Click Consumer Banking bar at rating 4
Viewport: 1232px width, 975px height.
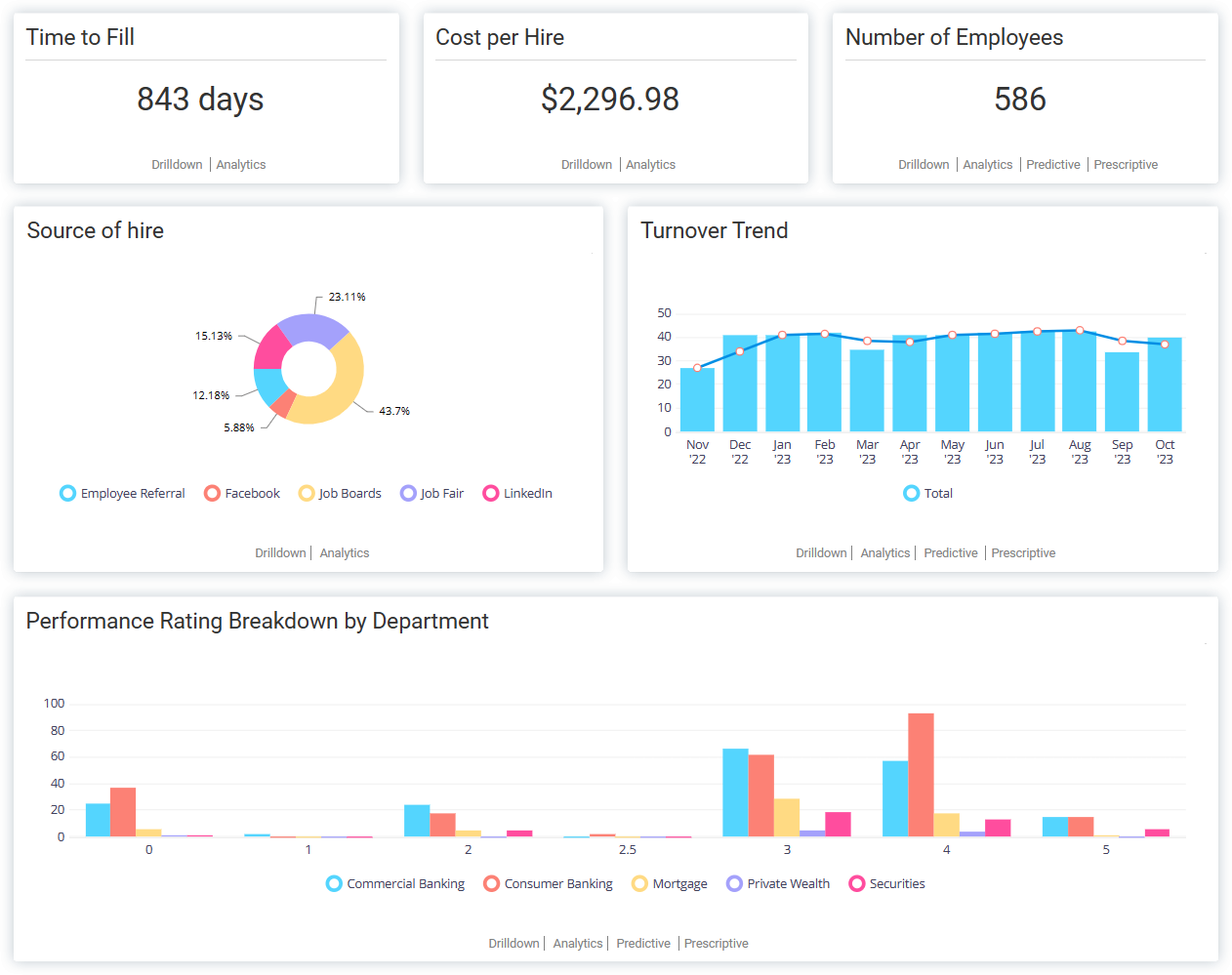(x=921, y=775)
